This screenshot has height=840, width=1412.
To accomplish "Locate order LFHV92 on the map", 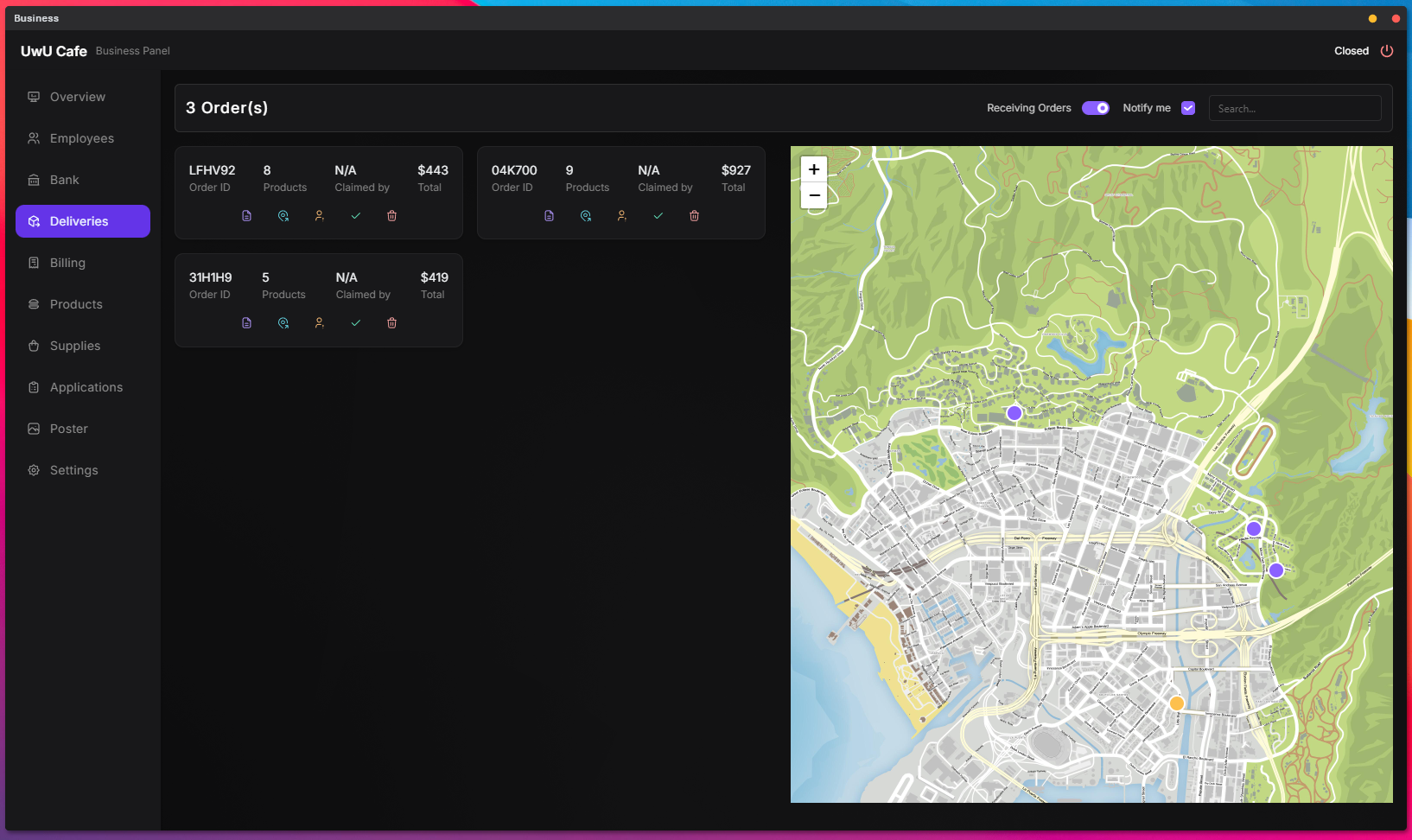I will [x=283, y=216].
